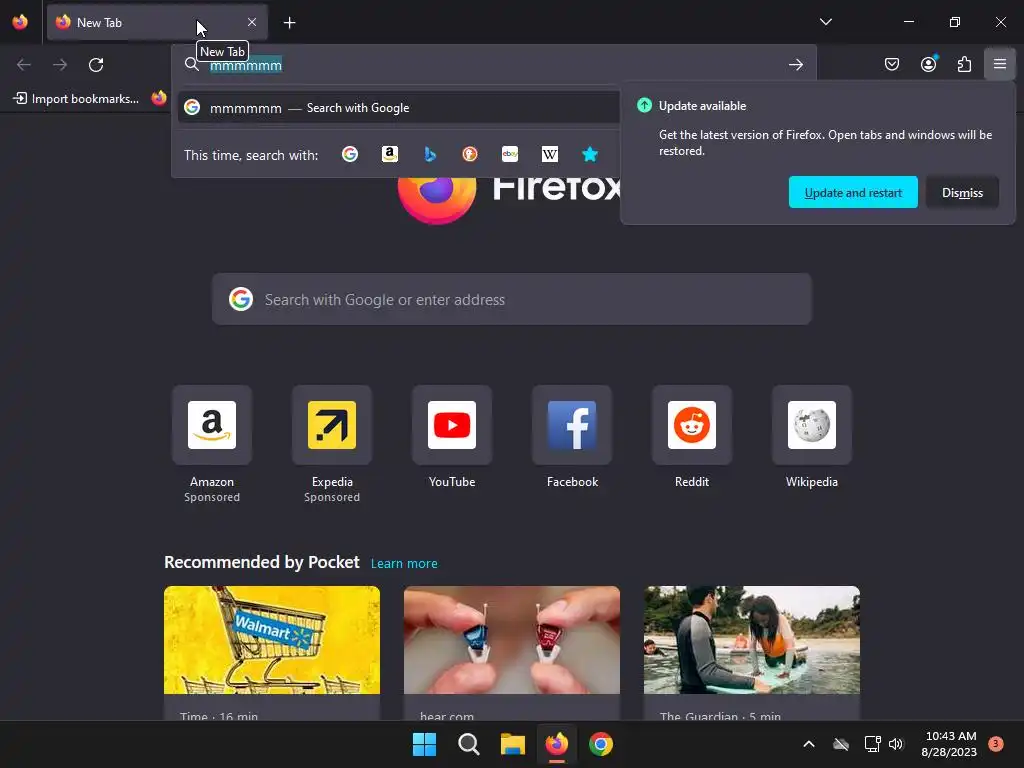Click Firefox icon in taskbar
1024x768 pixels.
pos(556,744)
